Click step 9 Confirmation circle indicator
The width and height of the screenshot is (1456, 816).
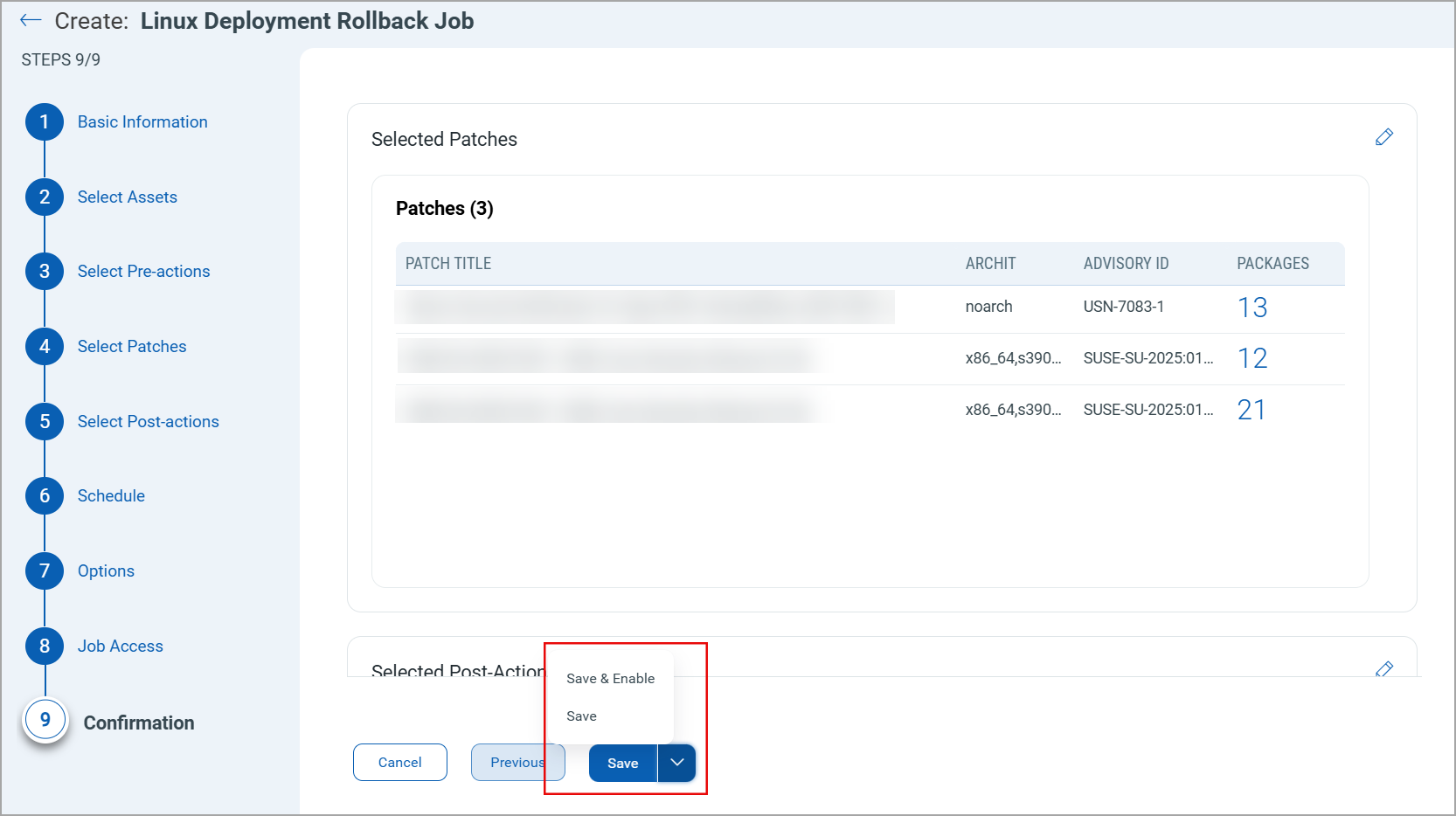point(45,720)
